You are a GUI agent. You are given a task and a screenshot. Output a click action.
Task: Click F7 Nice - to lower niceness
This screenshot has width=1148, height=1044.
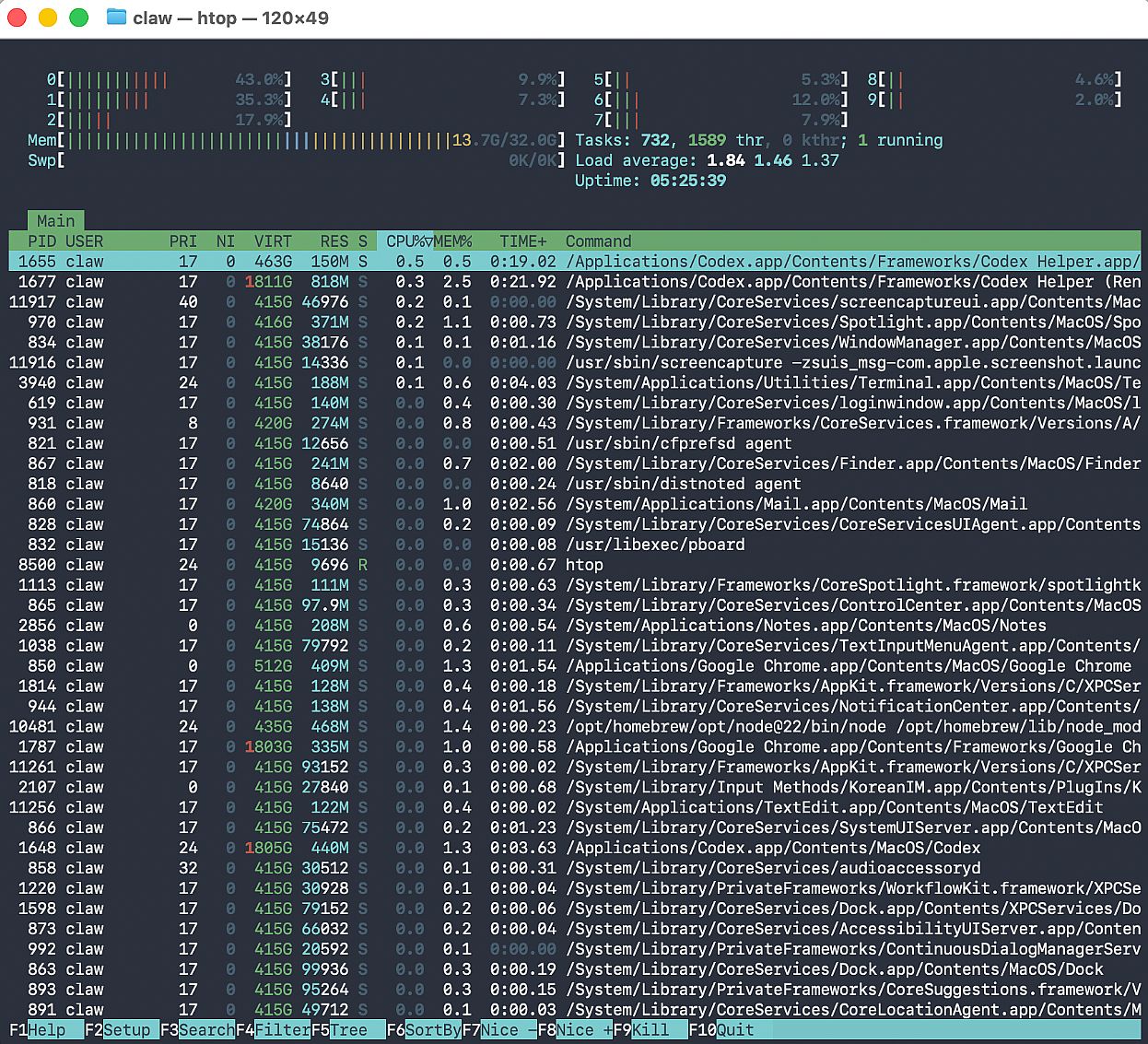(499, 1030)
